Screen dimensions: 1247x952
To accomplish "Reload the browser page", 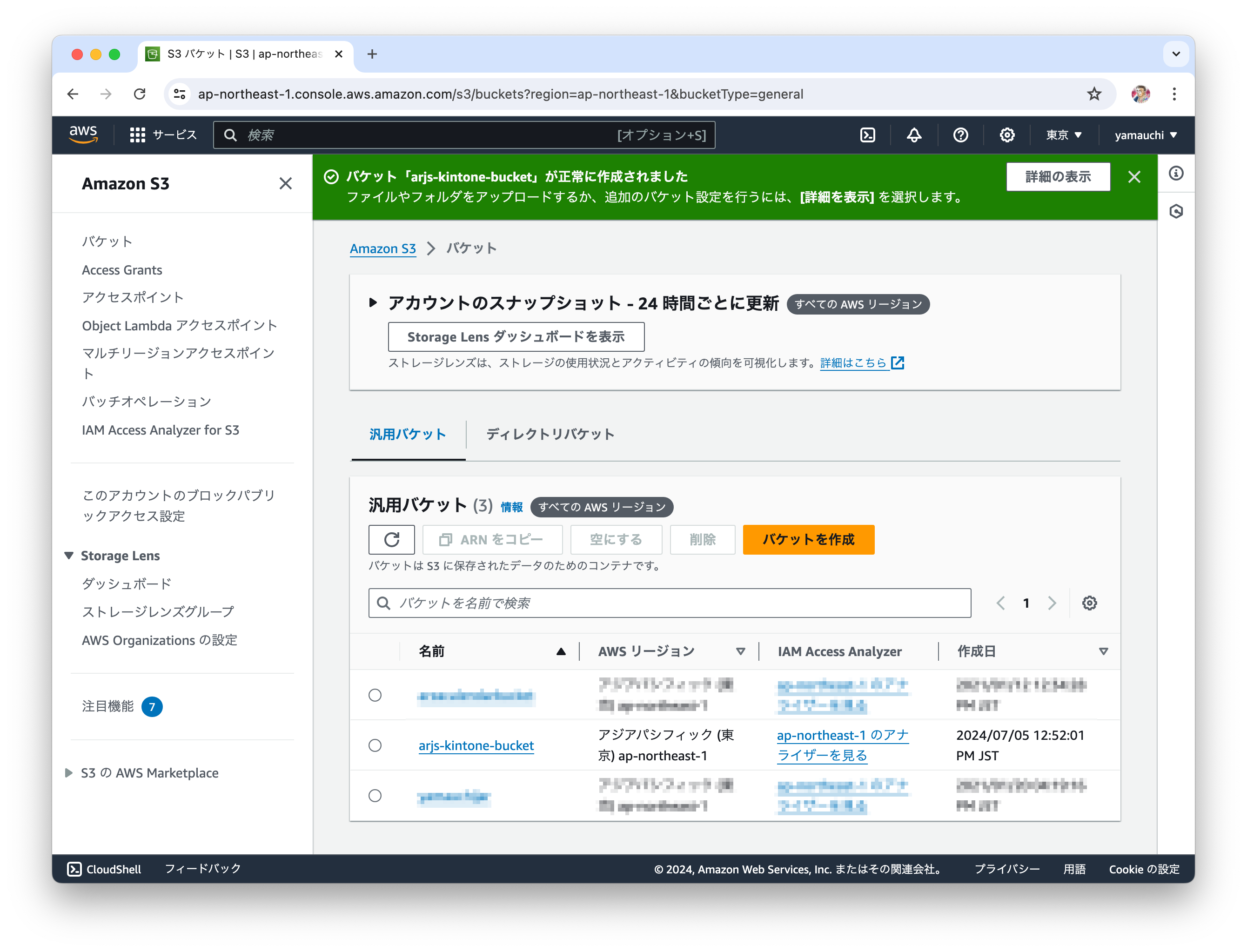I will [140, 94].
